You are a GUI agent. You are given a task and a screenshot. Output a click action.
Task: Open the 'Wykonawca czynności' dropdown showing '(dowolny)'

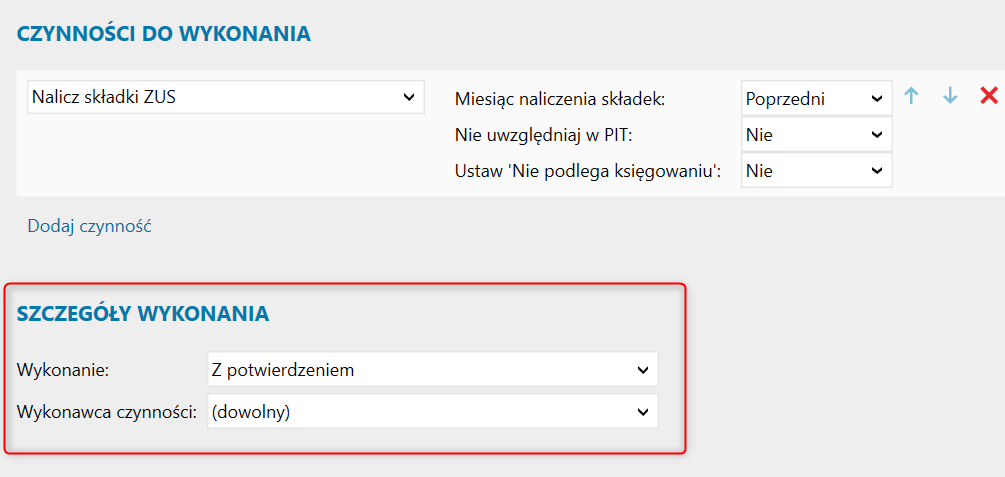(x=432, y=411)
